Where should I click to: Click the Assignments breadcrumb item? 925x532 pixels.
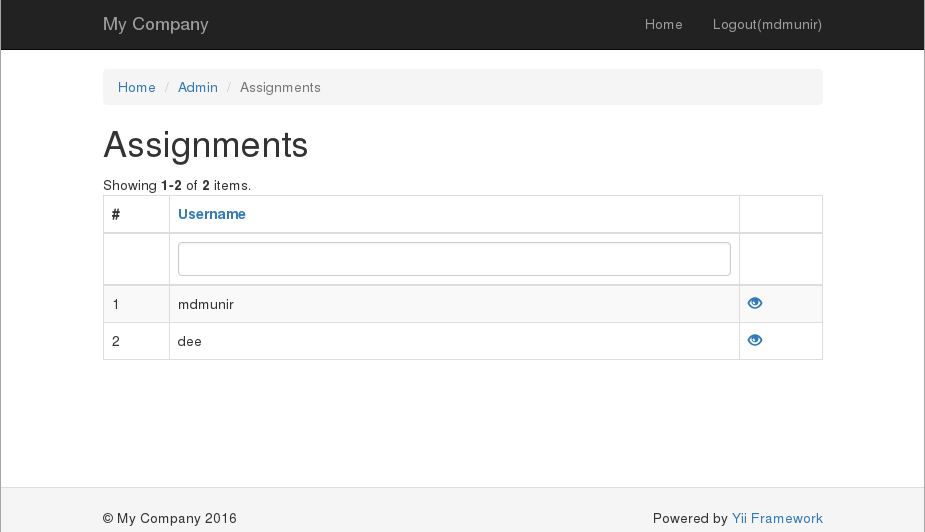[x=280, y=87]
